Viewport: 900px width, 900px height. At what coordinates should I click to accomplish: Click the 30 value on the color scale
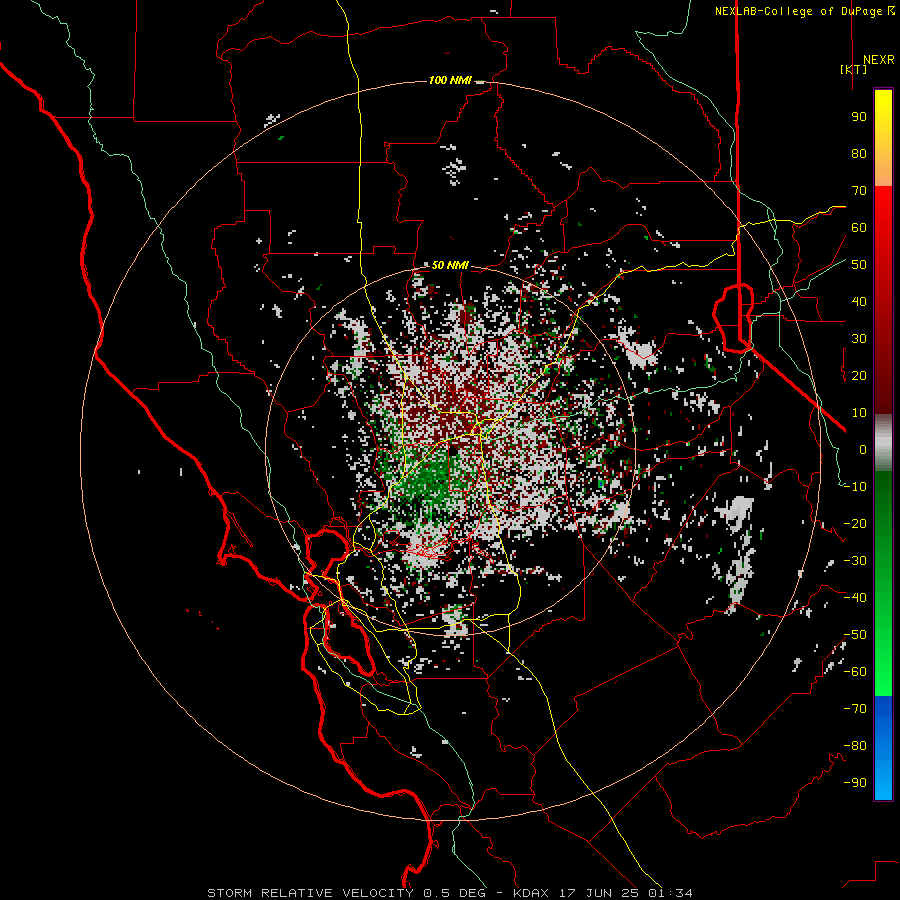pos(859,339)
